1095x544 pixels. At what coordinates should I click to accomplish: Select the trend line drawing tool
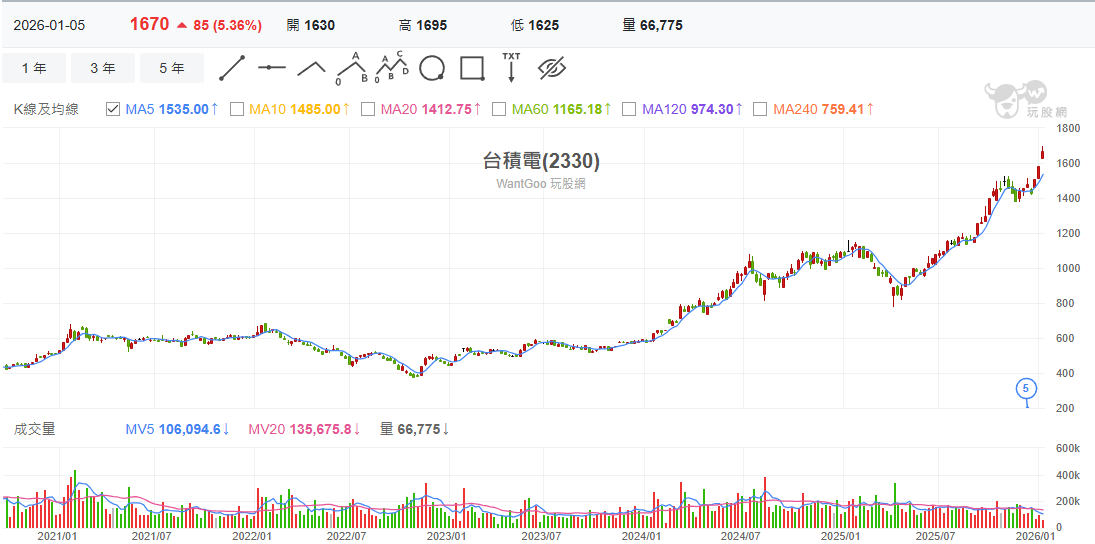coord(232,68)
